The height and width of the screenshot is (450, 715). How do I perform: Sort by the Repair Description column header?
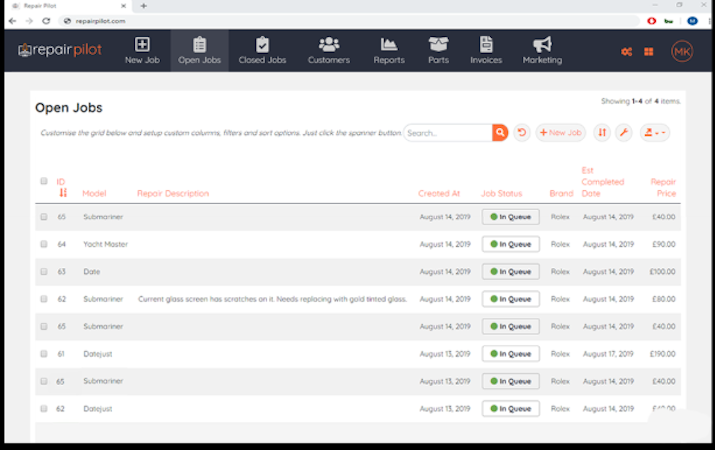click(x=173, y=193)
